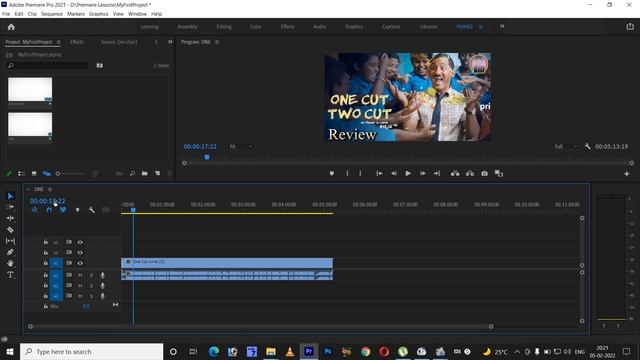Open Program monitor Button Editor plus
This screenshot has height=360, width=640.
(x=627, y=174)
